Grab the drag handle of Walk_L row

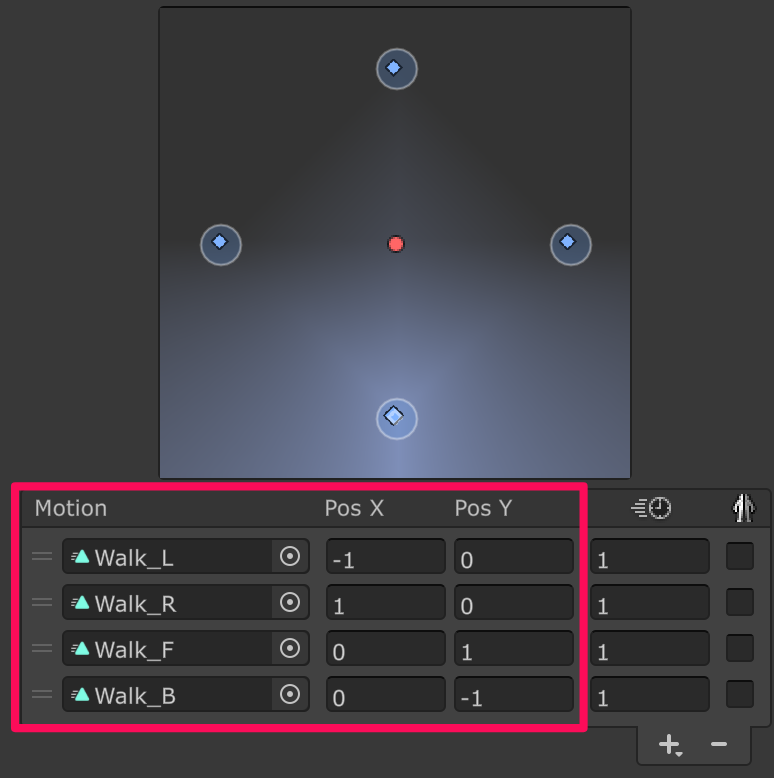(x=42, y=557)
